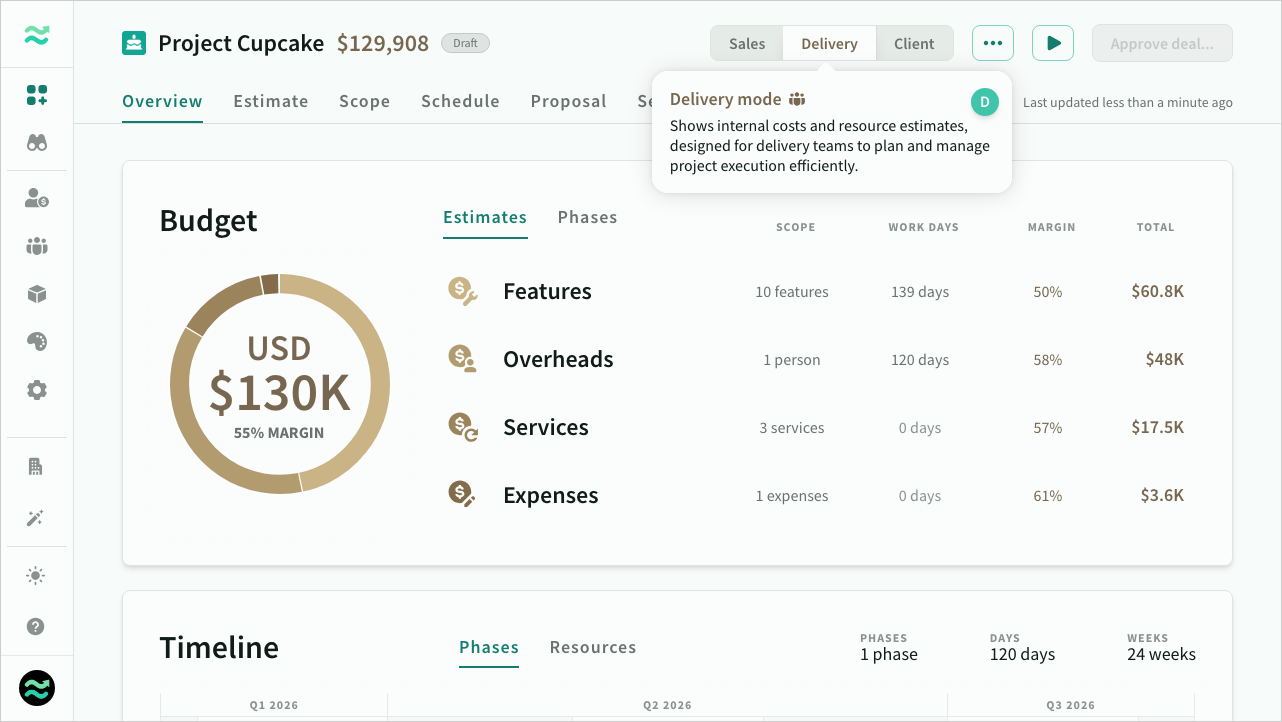
Task: Toggle theme with the brightness icon
Action: [36, 575]
